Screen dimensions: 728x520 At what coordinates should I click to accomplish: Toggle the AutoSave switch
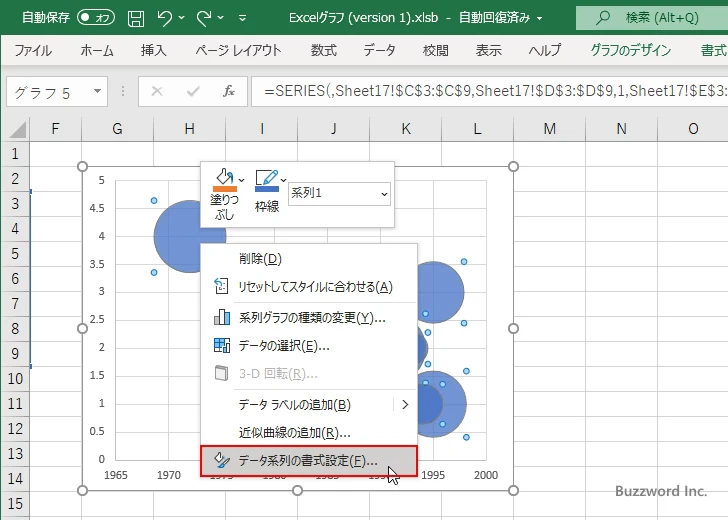(96, 18)
